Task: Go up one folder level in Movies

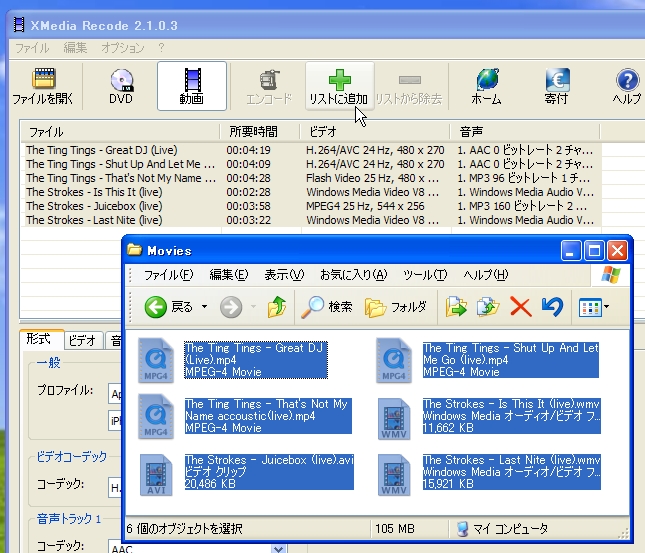Action: click(x=277, y=307)
